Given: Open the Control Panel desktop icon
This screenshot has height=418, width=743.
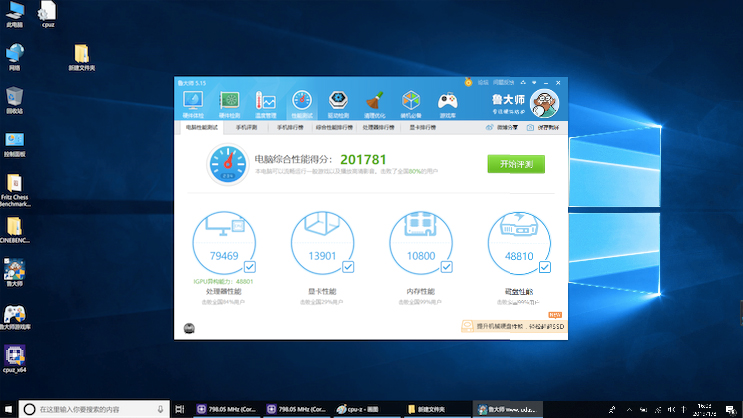Looking at the screenshot, I should point(14,145).
